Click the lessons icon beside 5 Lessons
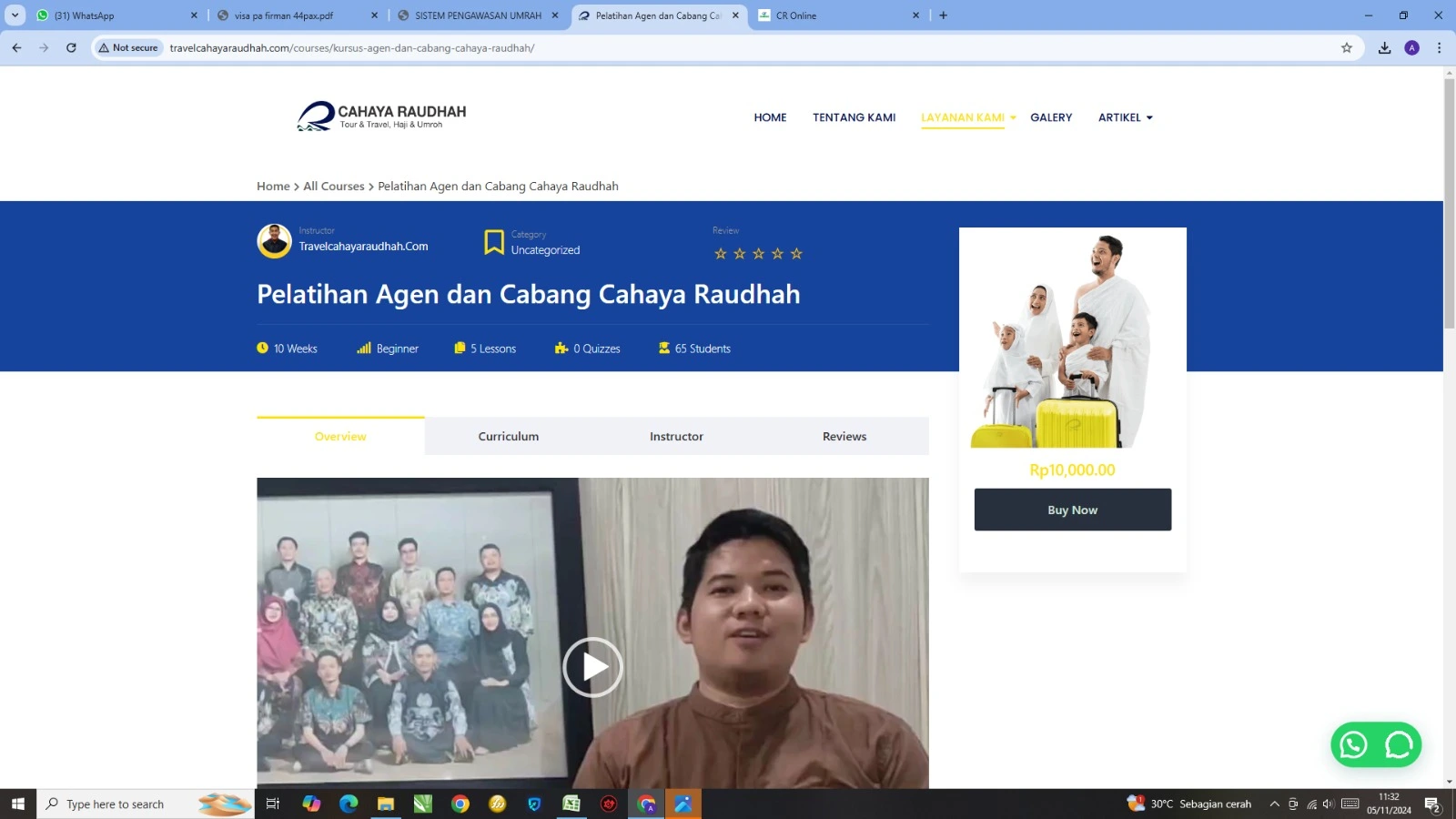 point(460,348)
